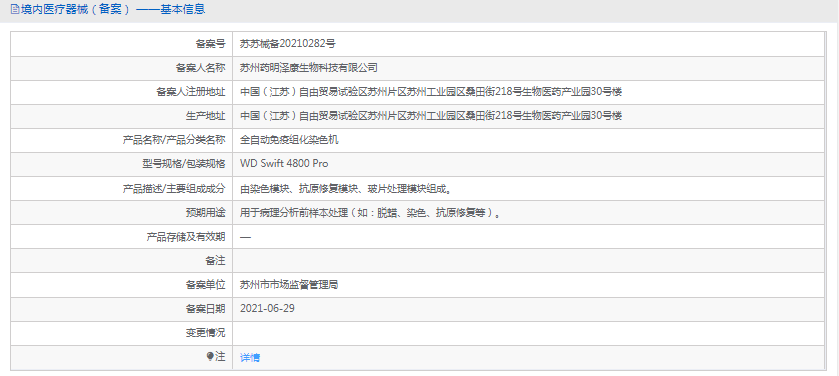Select the value 苏苏械备20210282号

288,44
